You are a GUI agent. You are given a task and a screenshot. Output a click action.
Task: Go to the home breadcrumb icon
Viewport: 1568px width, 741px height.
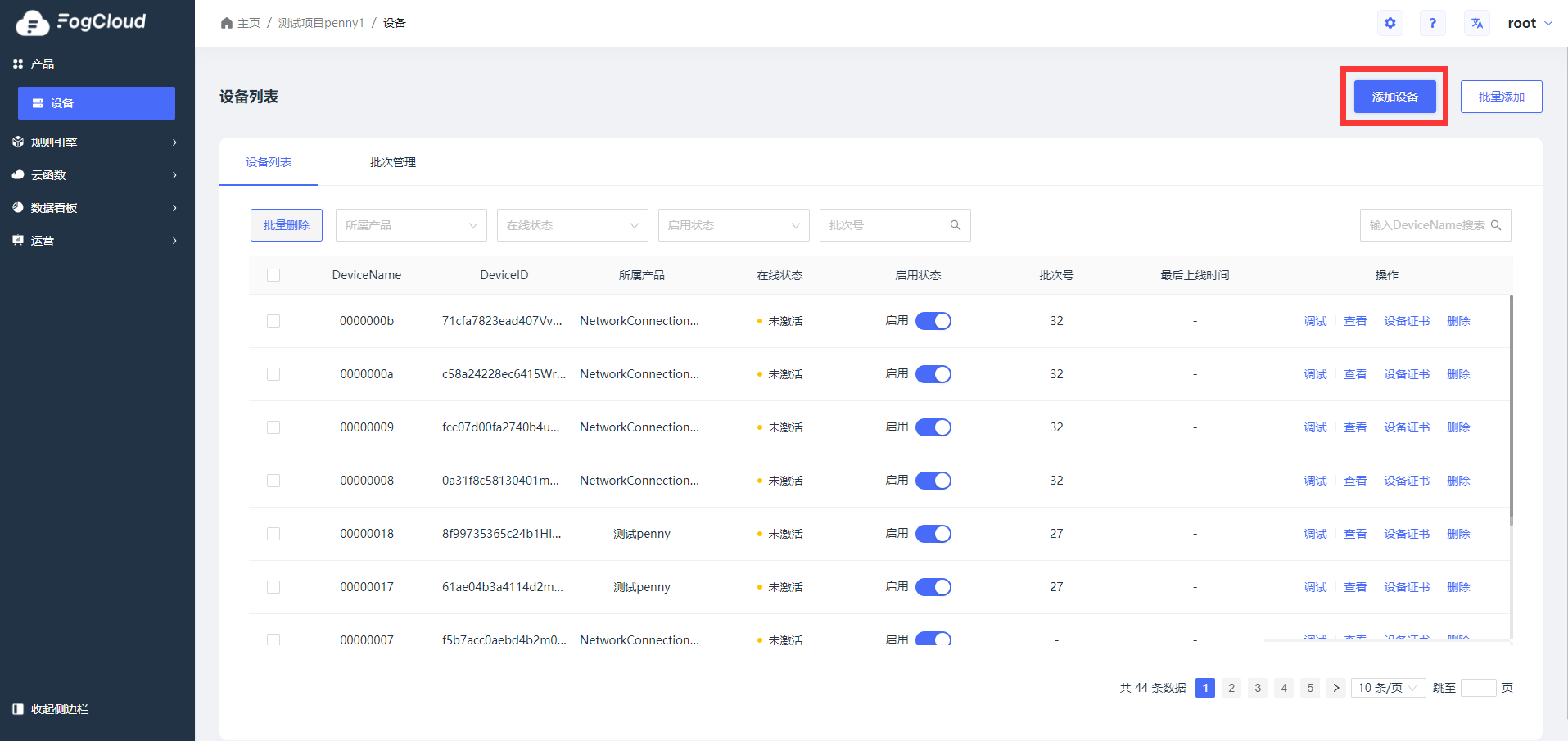point(227,23)
